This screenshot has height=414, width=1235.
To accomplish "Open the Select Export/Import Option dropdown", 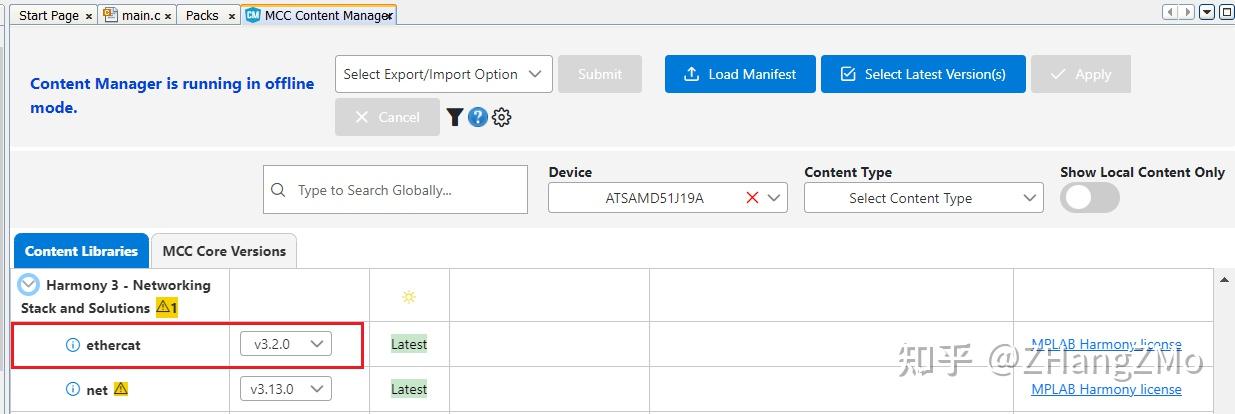I will click(443, 74).
